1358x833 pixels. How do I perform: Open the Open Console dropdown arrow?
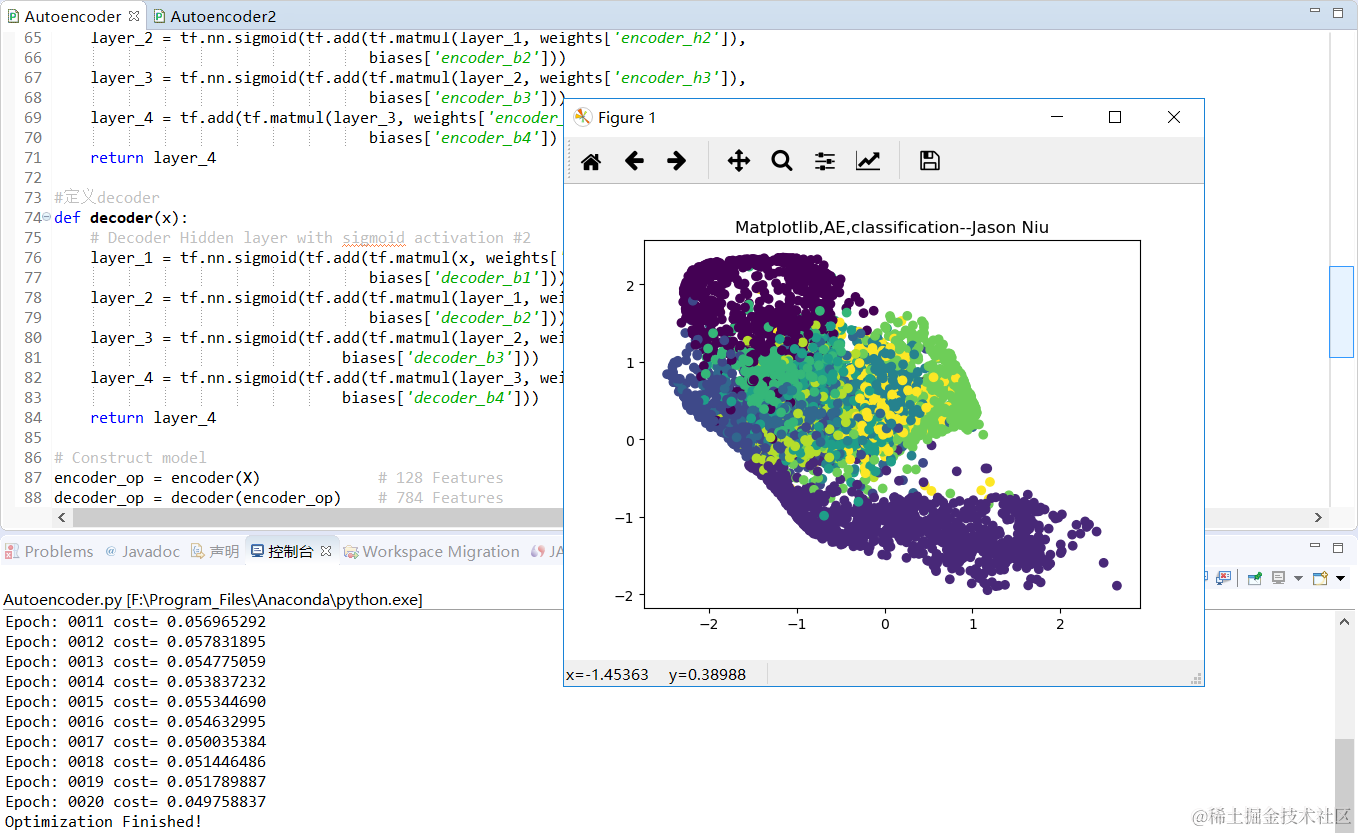pos(1339,578)
